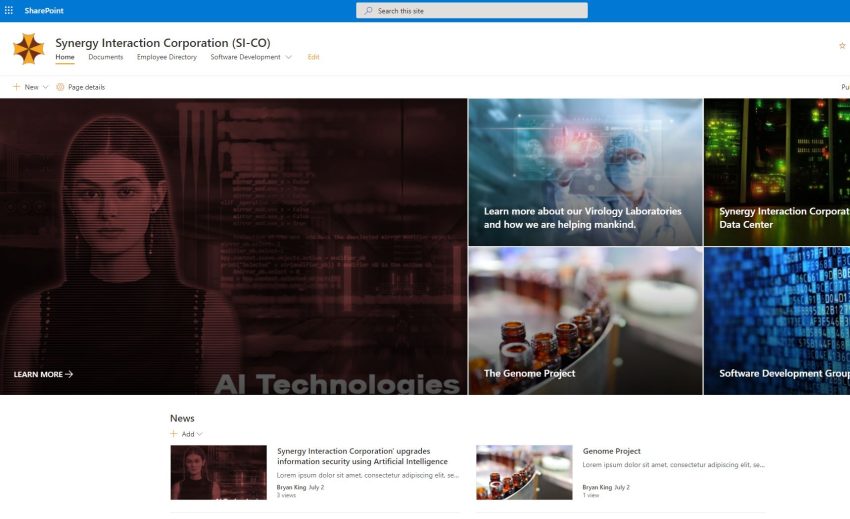
Task: Click the SharePoint title in top bar
Action: pyautogui.click(x=44, y=10)
